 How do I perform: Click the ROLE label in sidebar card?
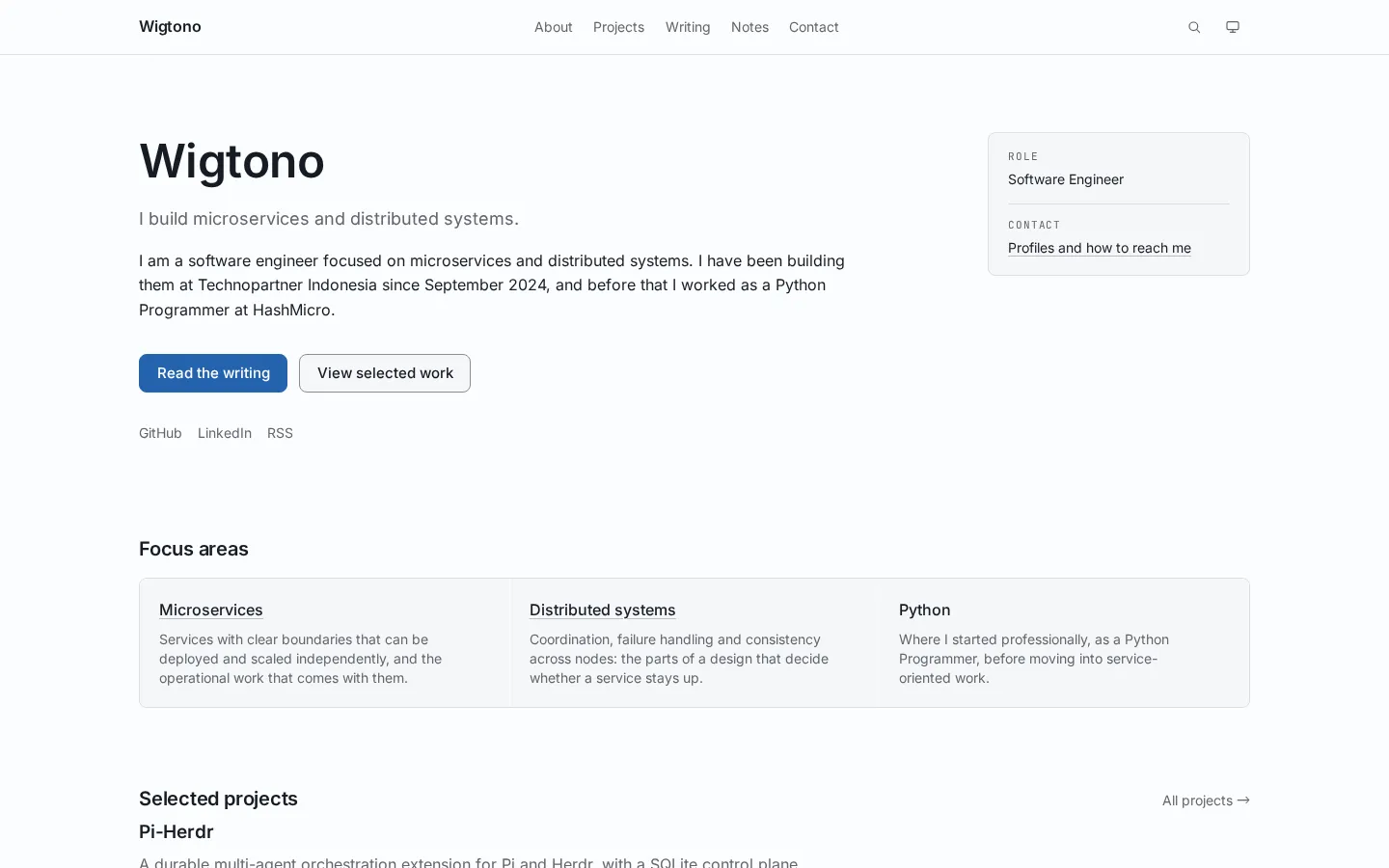coord(1023,156)
